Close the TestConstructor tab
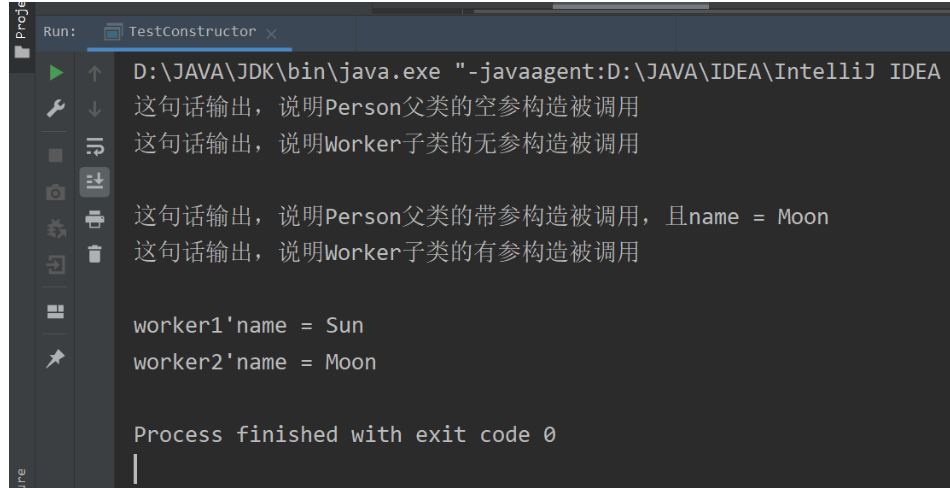 tap(272, 33)
